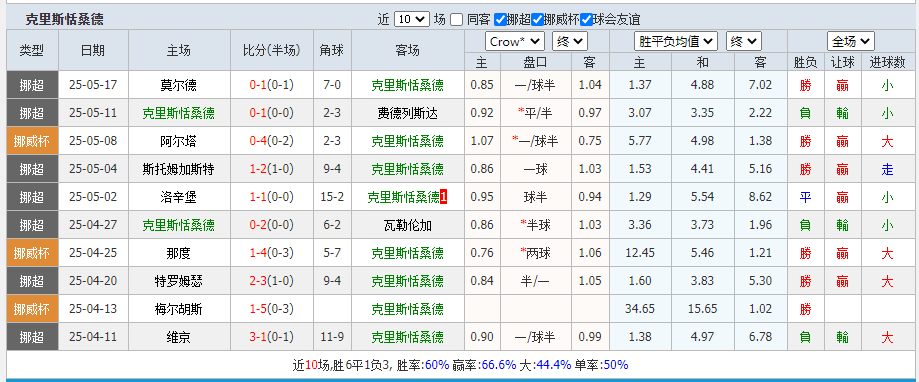Open the 全场 dropdown
The image size is (919, 382).
click(851, 42)
